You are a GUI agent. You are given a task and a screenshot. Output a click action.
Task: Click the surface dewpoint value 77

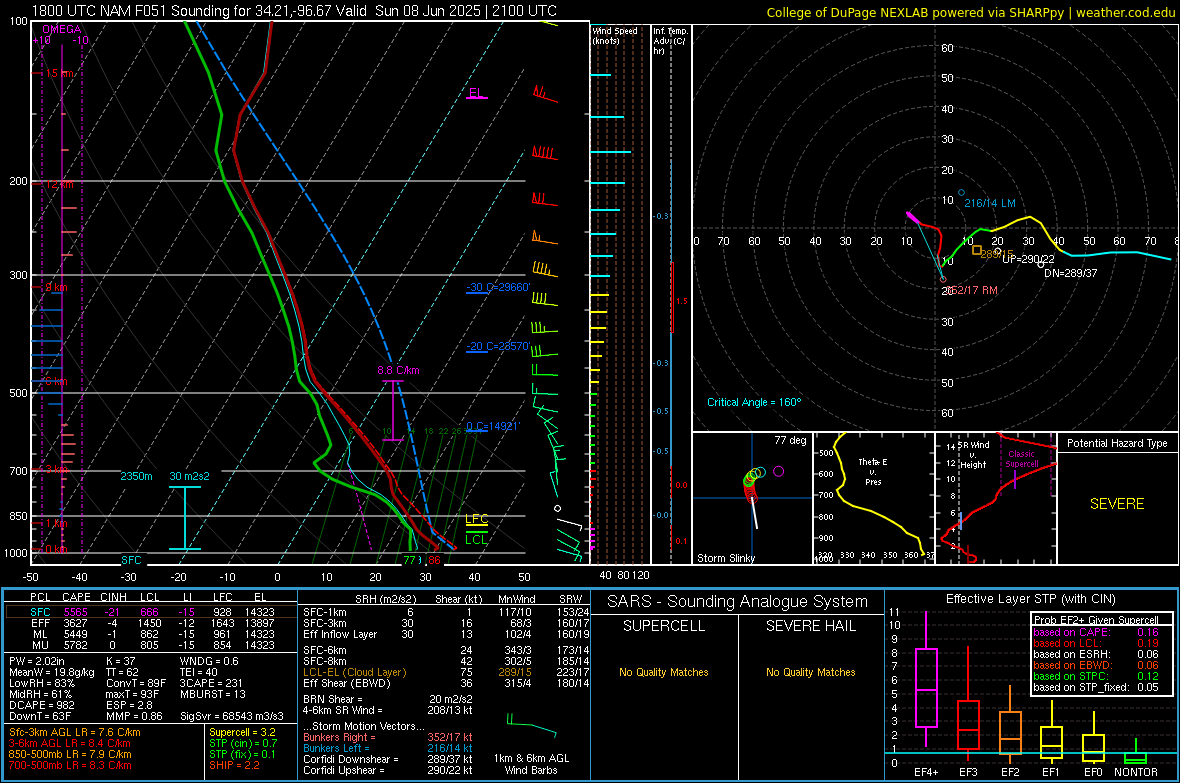click(409, 560)
